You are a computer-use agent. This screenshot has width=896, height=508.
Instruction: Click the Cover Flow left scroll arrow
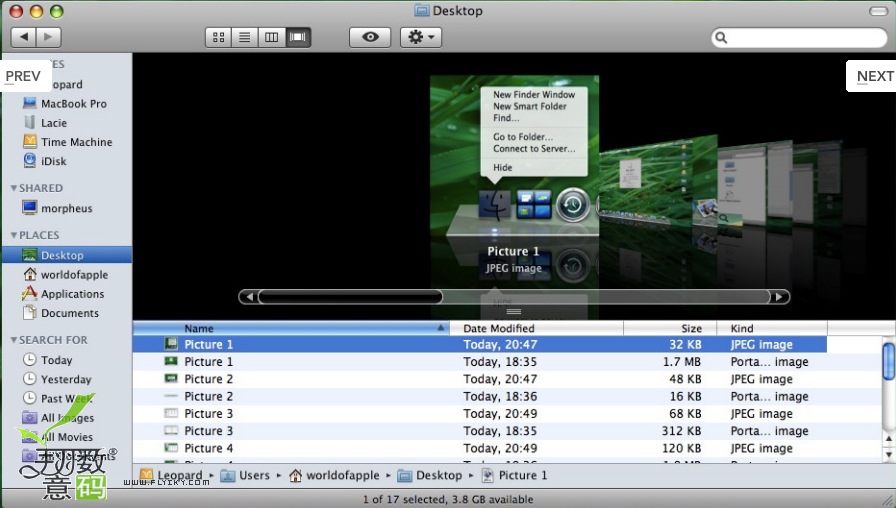click(x=249, y=297)
